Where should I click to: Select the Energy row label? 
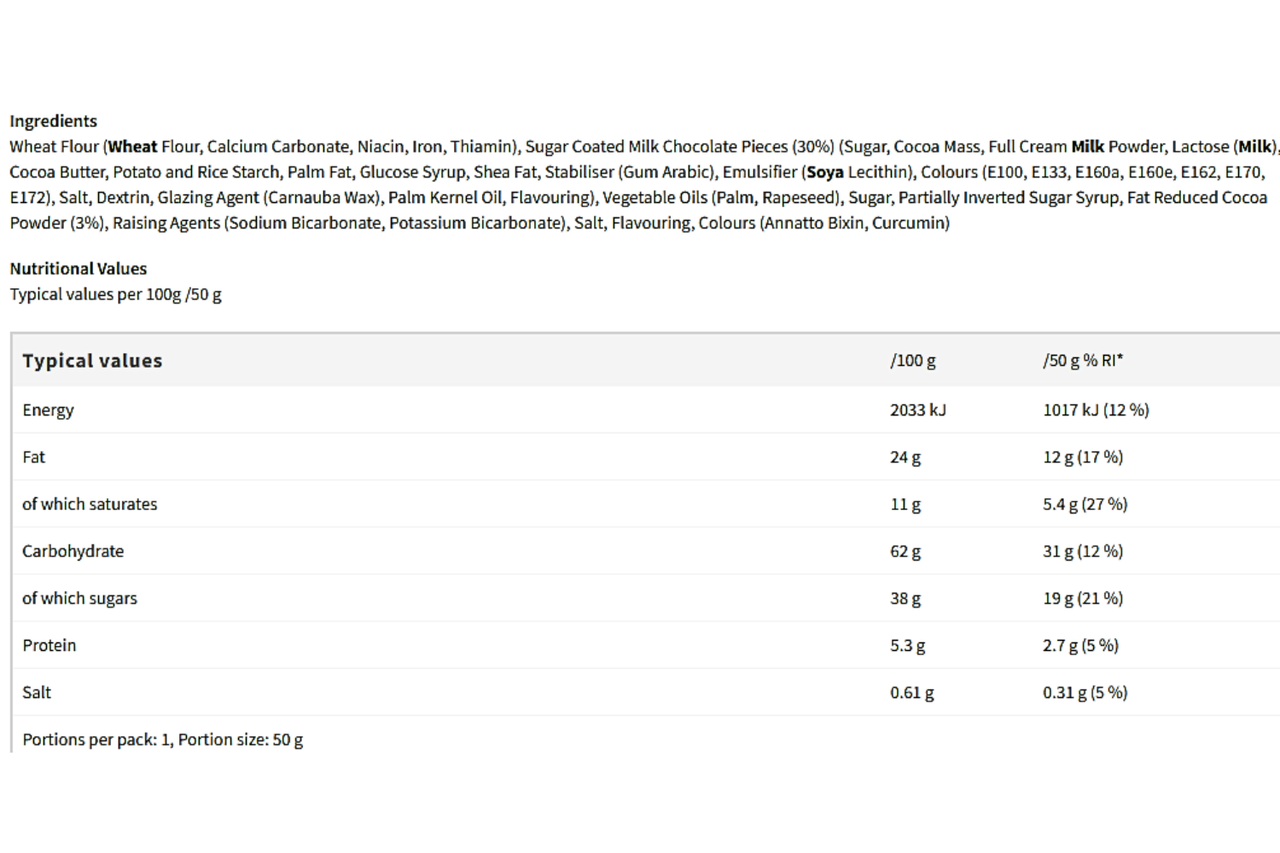[x=48, y=410]
